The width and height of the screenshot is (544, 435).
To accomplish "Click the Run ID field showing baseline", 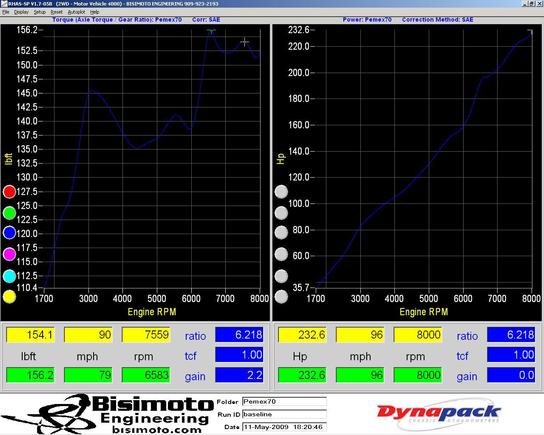I will 284,414.
